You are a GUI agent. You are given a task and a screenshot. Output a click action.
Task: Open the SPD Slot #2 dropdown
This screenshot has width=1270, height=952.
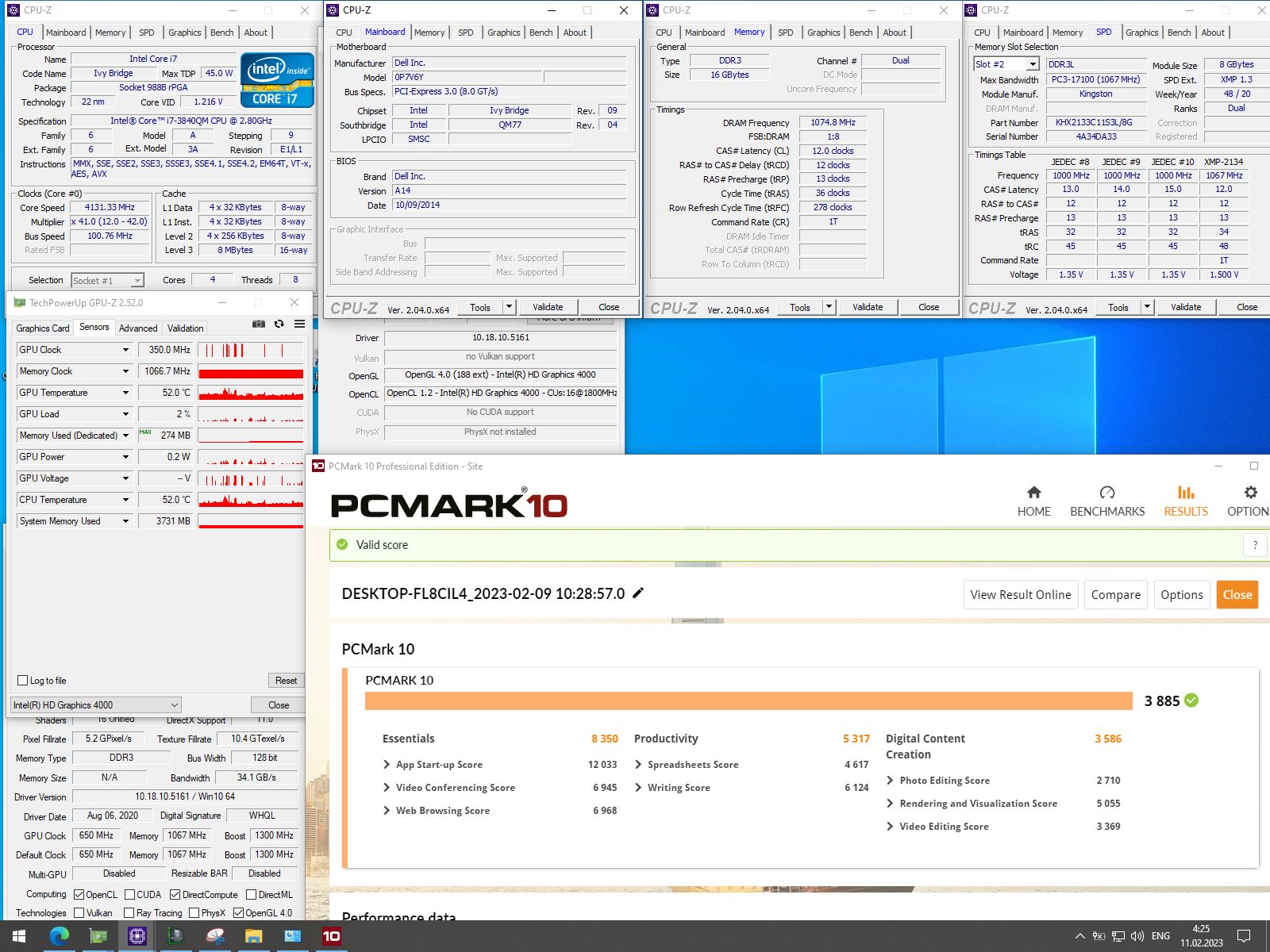click(1006, 64)
